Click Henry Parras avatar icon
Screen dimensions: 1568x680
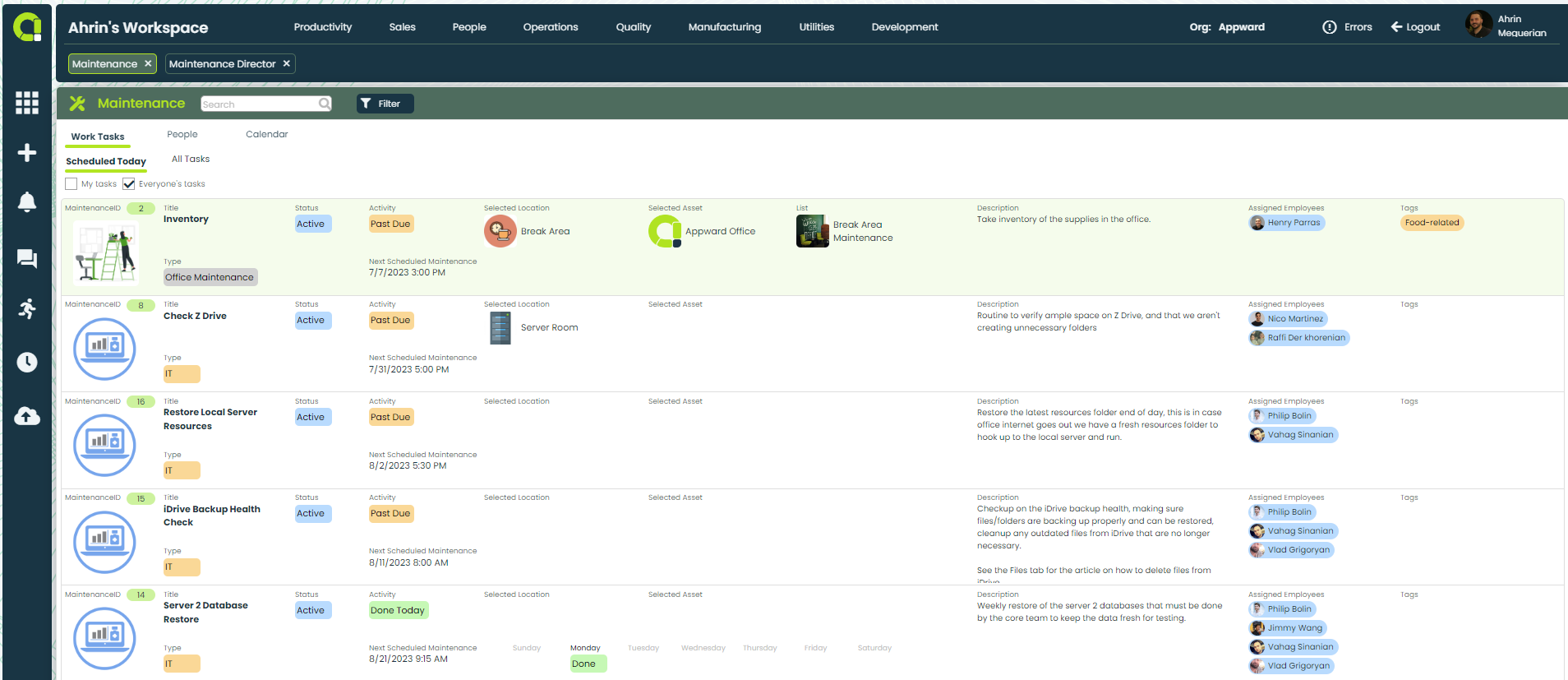pyautogui.click(x=1257, y=223)
